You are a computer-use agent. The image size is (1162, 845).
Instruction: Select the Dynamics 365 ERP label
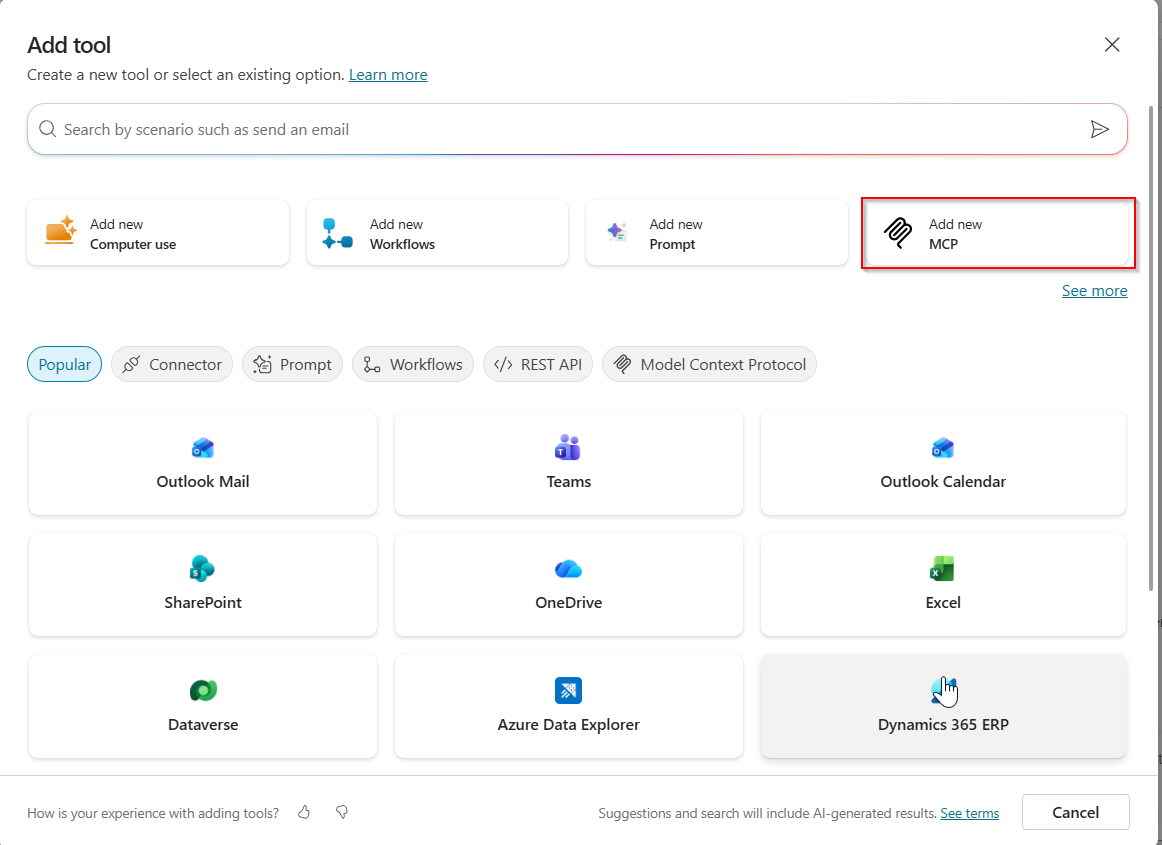[943, 725]
